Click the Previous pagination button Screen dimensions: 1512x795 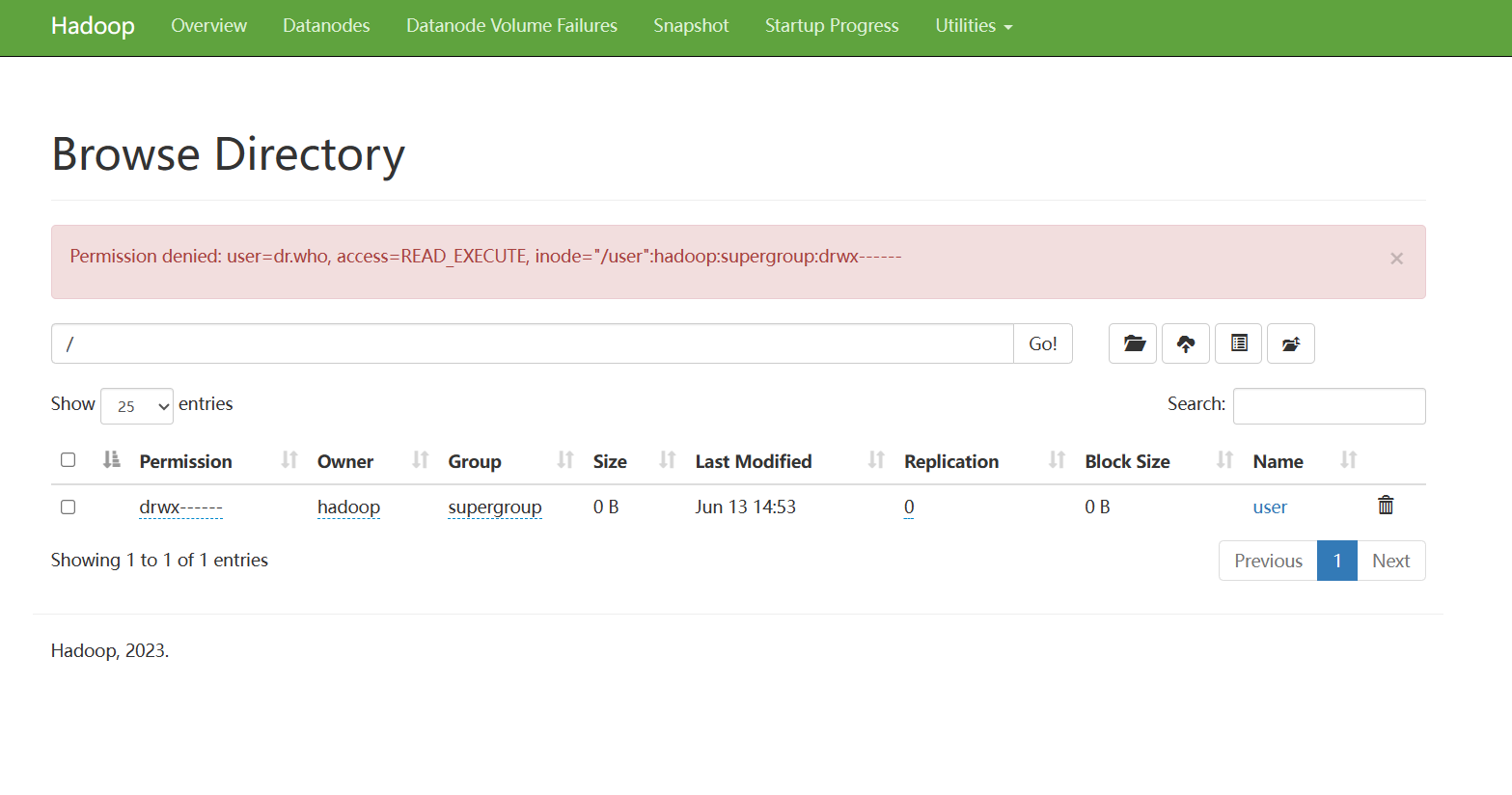point(1268,561)
